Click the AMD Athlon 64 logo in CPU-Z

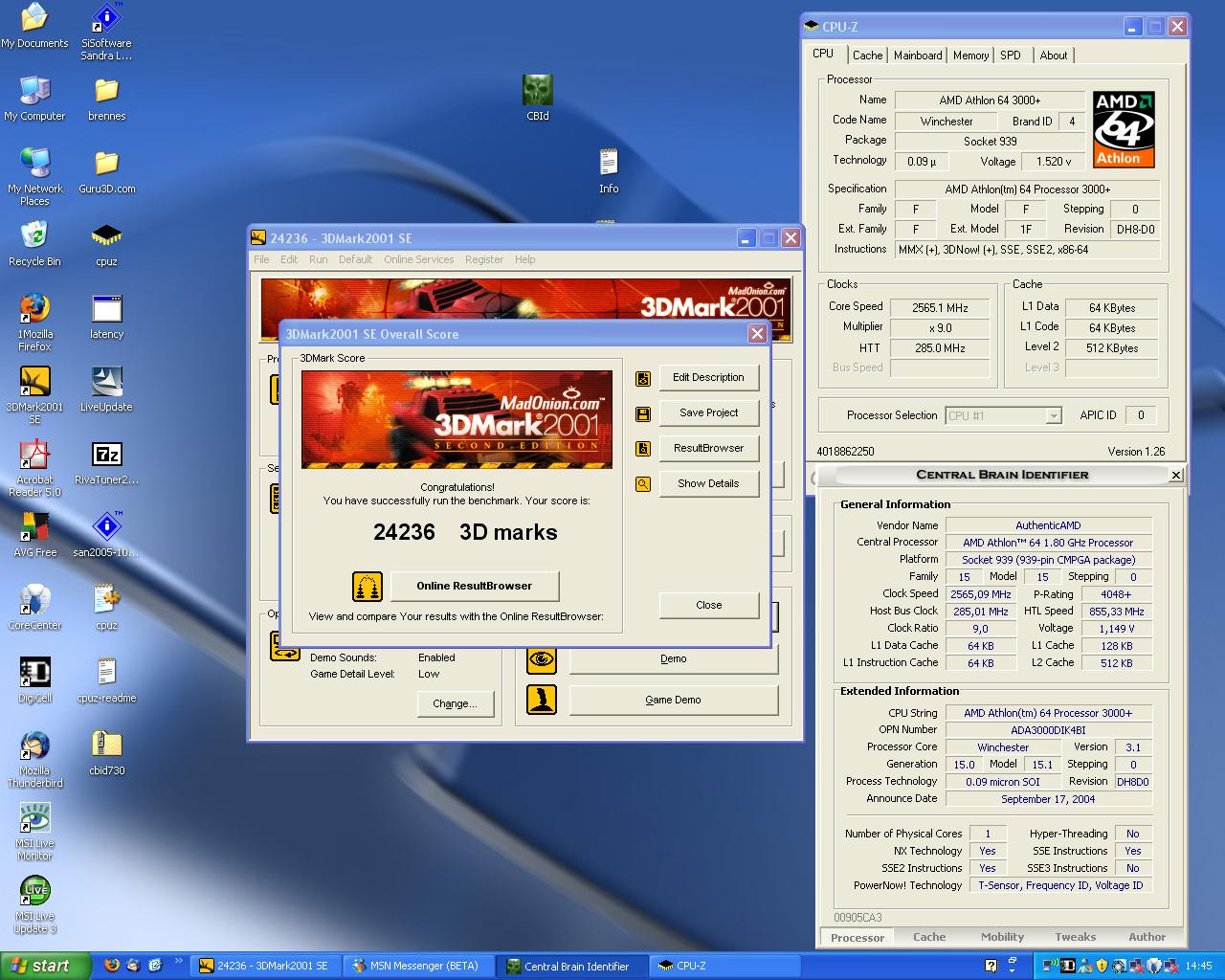tap(1124, 129)
